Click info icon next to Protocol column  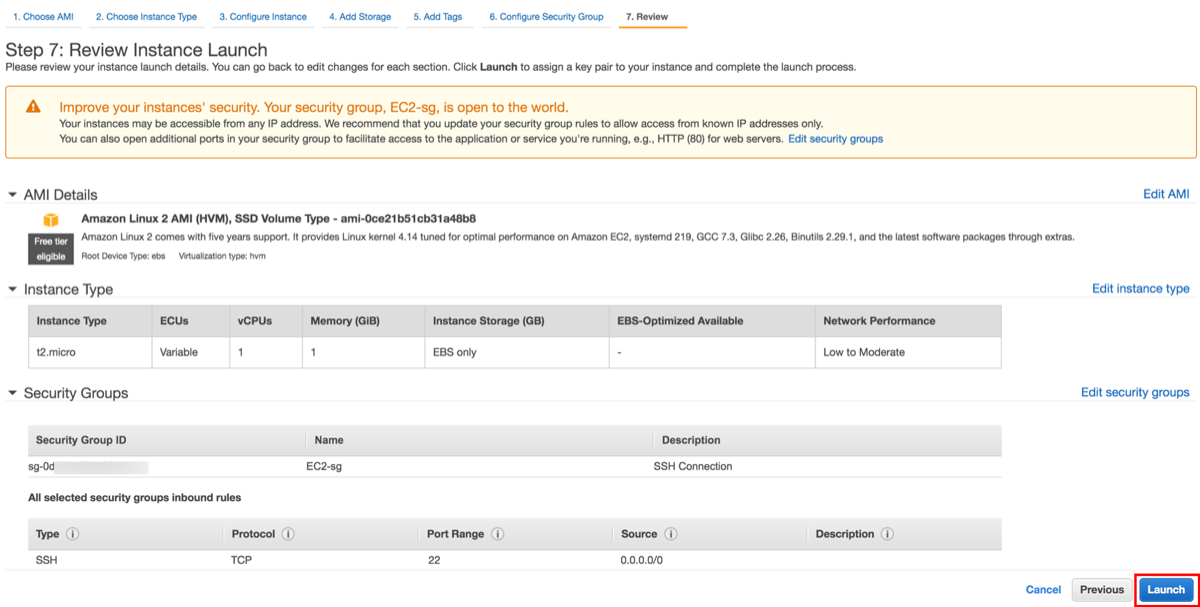point(288,534)
